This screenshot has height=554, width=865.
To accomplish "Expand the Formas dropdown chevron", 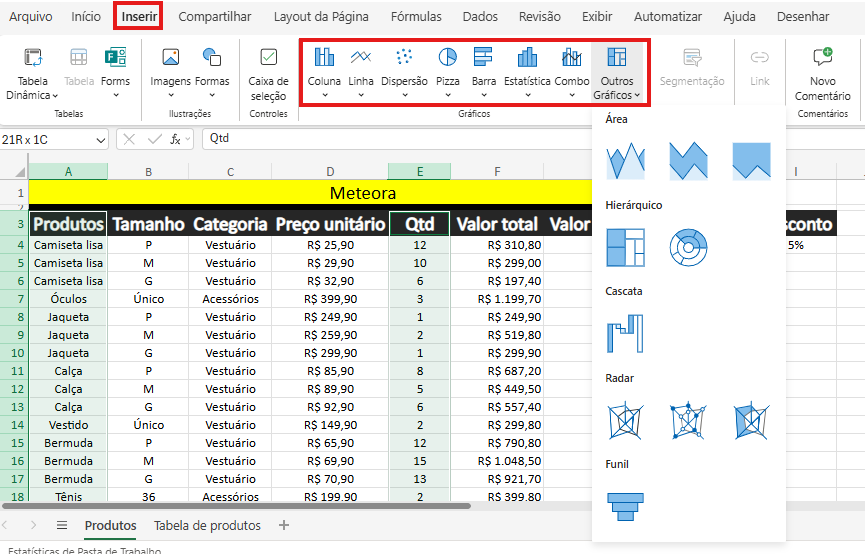I will pyautogui.click(x=212, y=95).
